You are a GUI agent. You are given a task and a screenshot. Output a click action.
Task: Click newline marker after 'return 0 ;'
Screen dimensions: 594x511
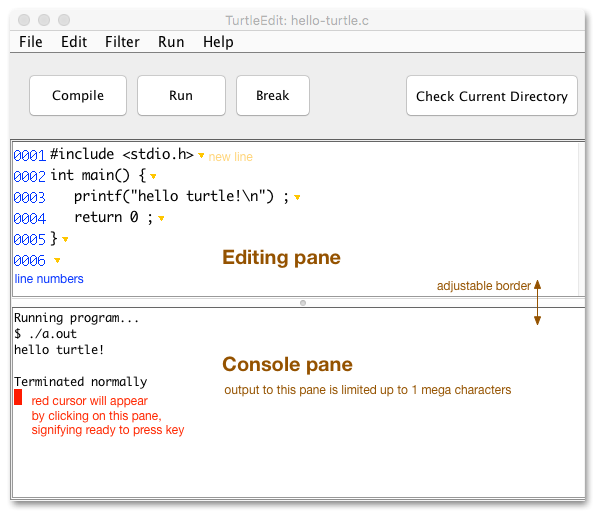click(161, 218)
